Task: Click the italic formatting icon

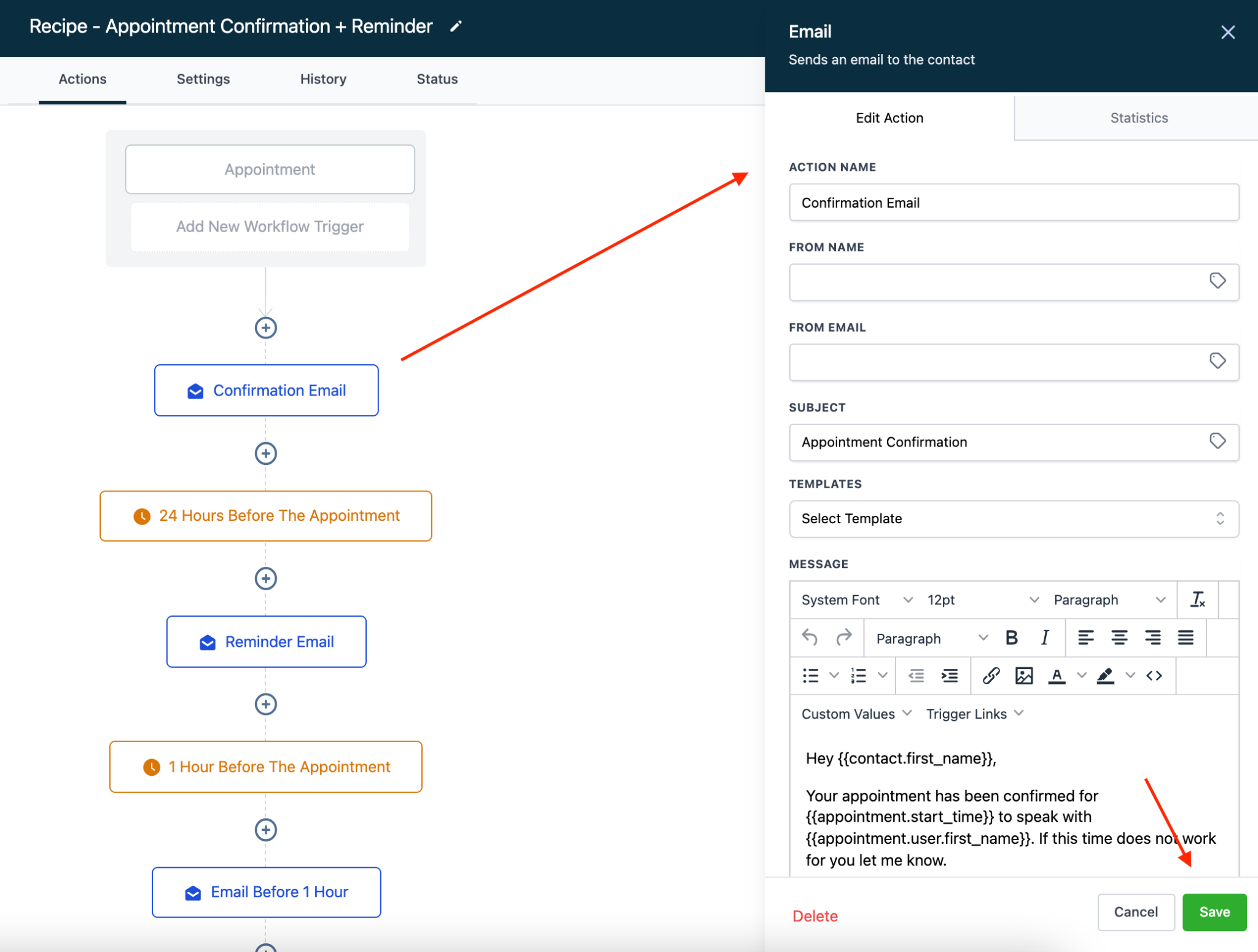Action: 1044,638
